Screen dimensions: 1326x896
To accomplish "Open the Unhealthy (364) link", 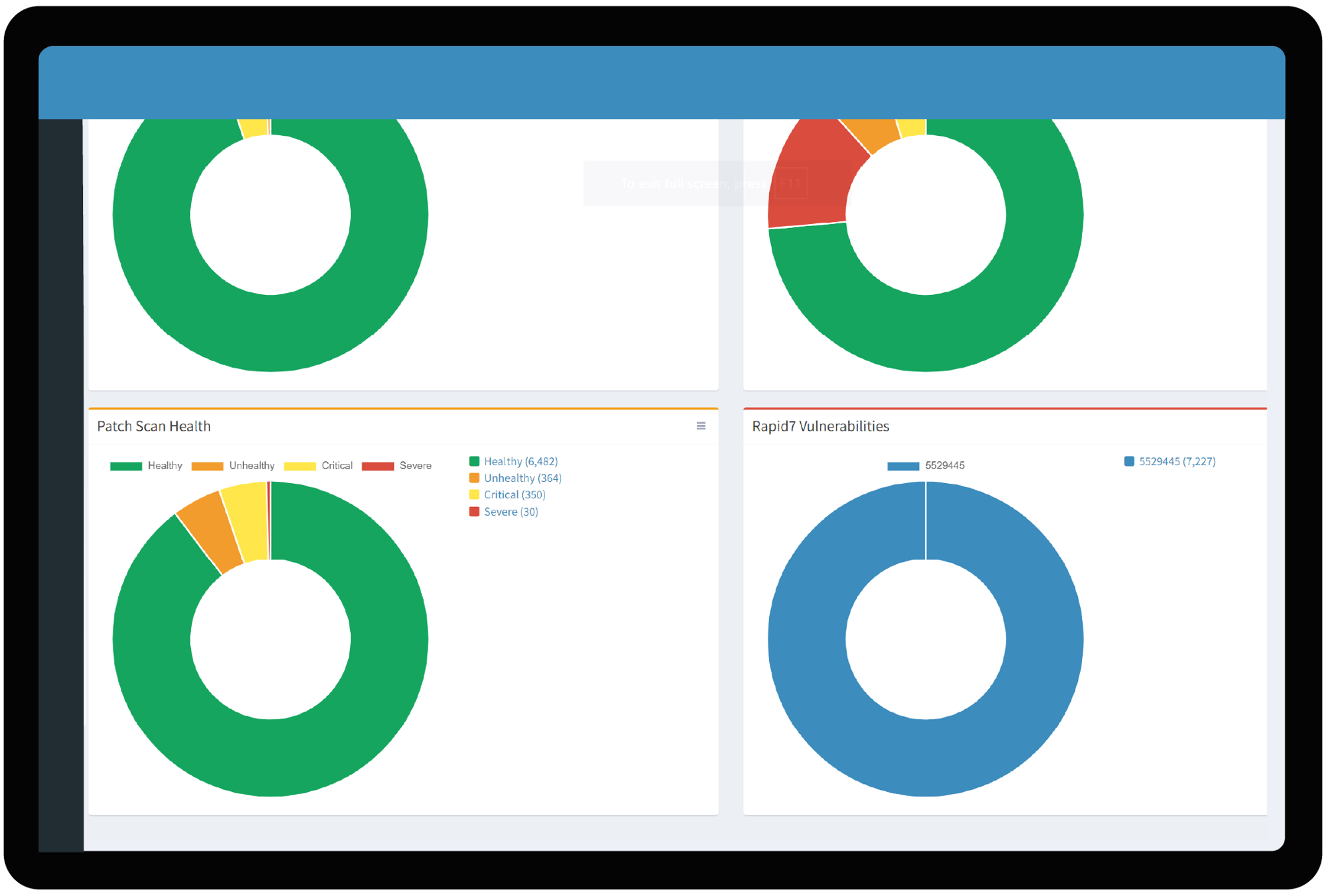I will coord(522,478).
